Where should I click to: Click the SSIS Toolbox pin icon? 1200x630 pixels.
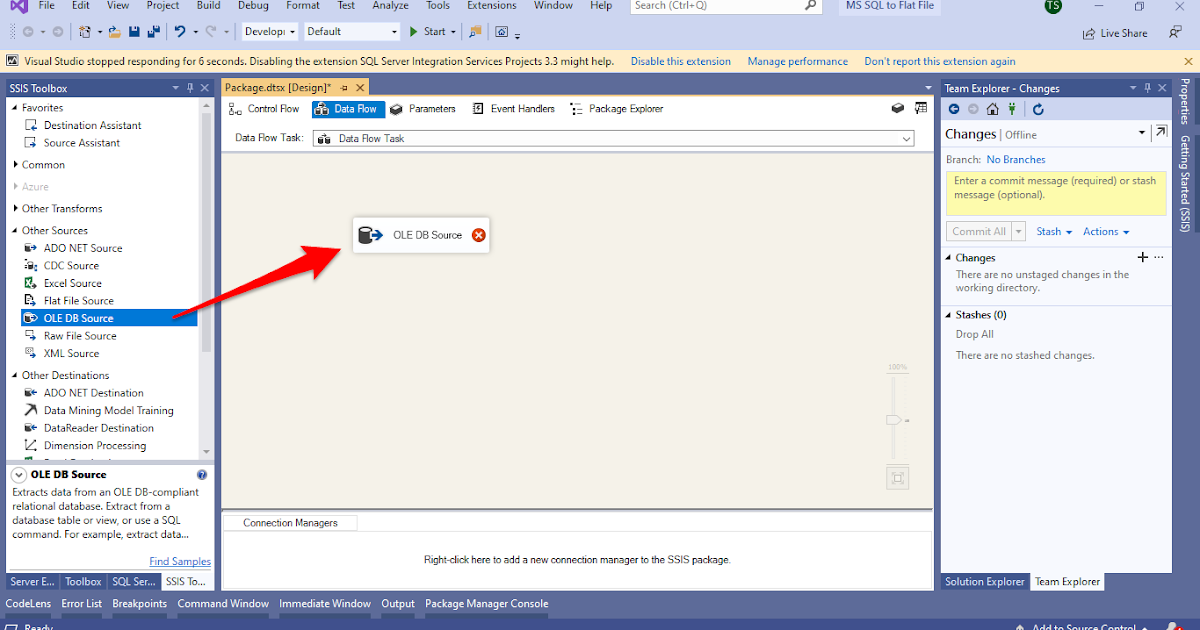pos(190,88)
